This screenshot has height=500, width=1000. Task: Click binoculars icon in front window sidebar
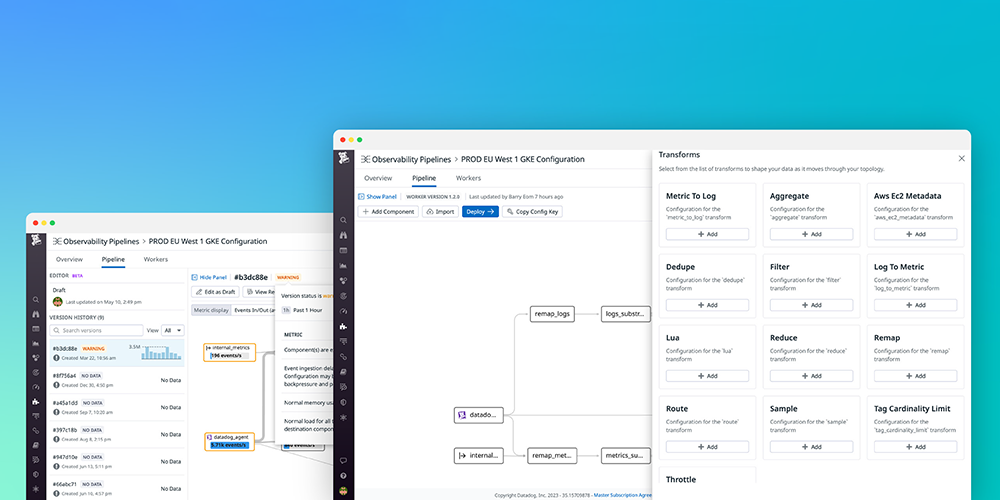(x=343, y=235)
